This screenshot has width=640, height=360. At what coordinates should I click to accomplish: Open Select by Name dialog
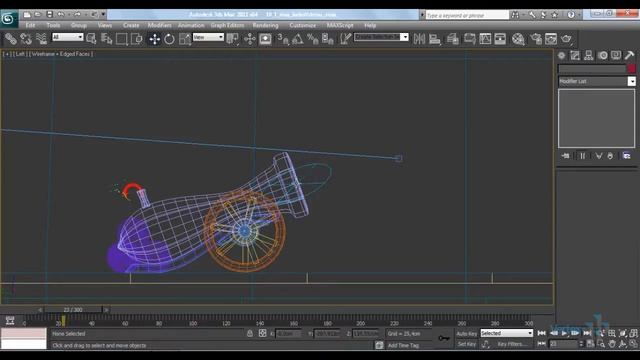pyautogui.click(x=107, y=39)
